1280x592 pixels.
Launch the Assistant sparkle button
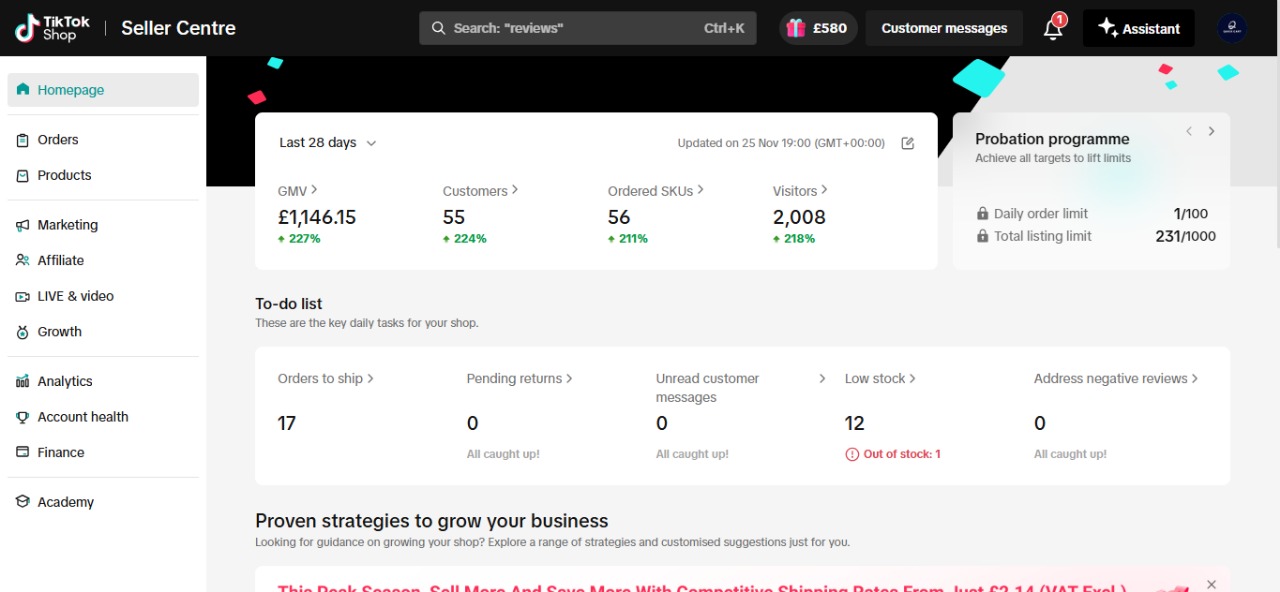click(x=1138, y=28)
